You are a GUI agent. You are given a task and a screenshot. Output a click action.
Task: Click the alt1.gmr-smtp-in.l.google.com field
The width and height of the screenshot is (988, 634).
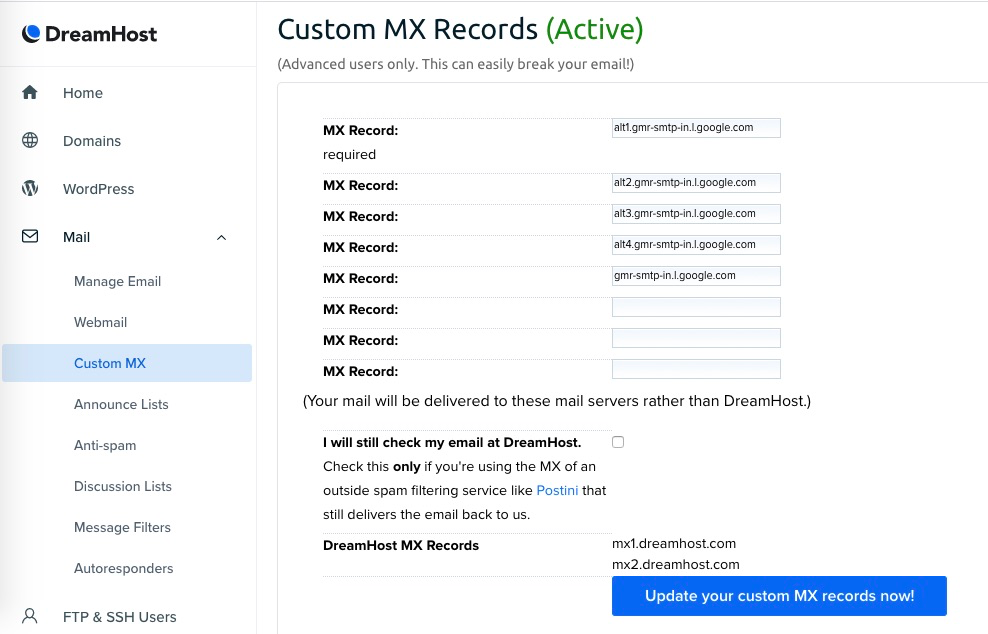click(696, 128)
